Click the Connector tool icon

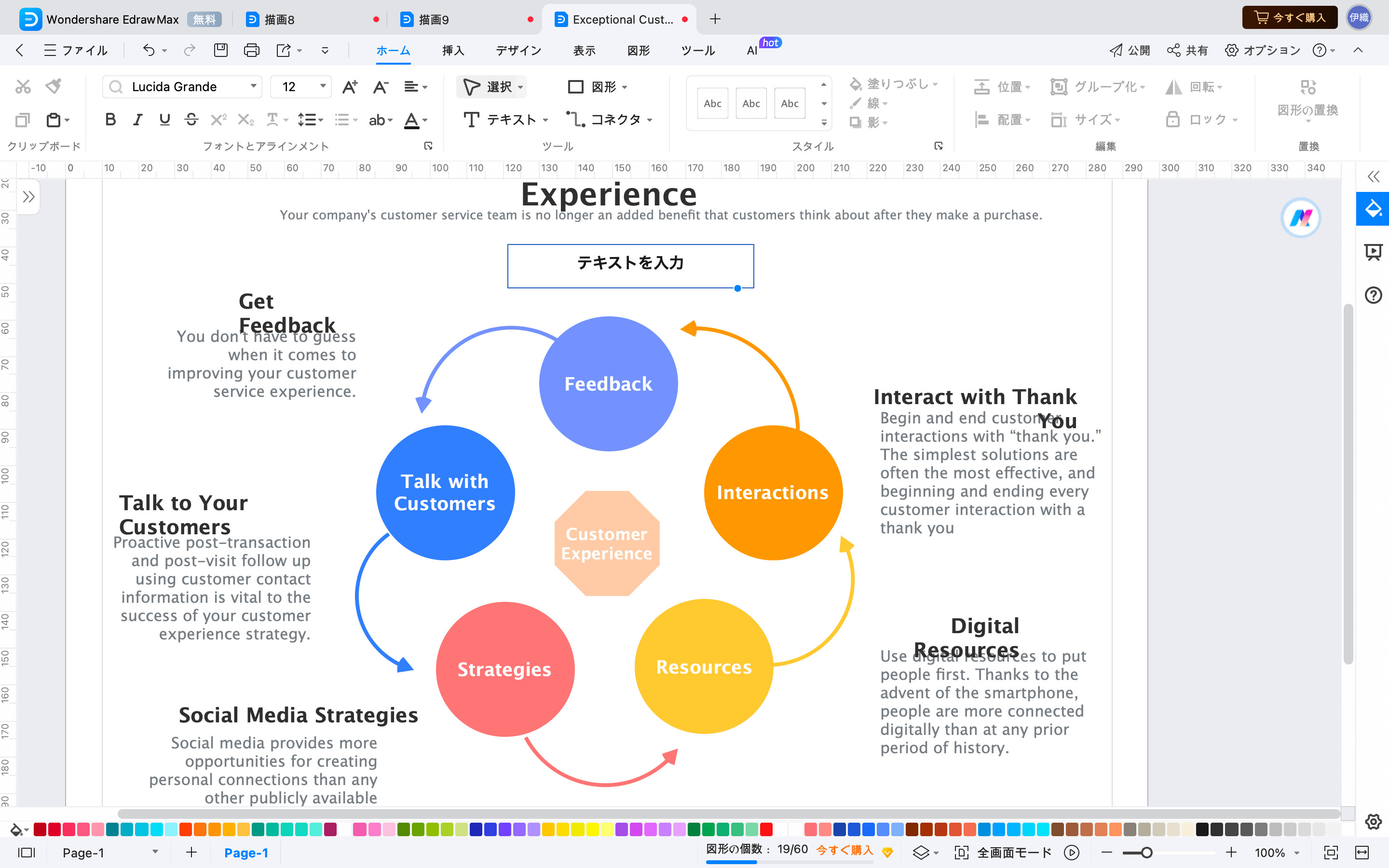[575, 119]
